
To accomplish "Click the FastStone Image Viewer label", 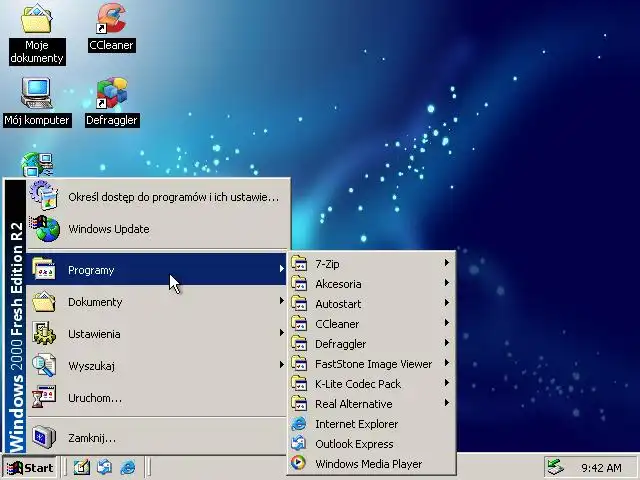I will point(373,364).
